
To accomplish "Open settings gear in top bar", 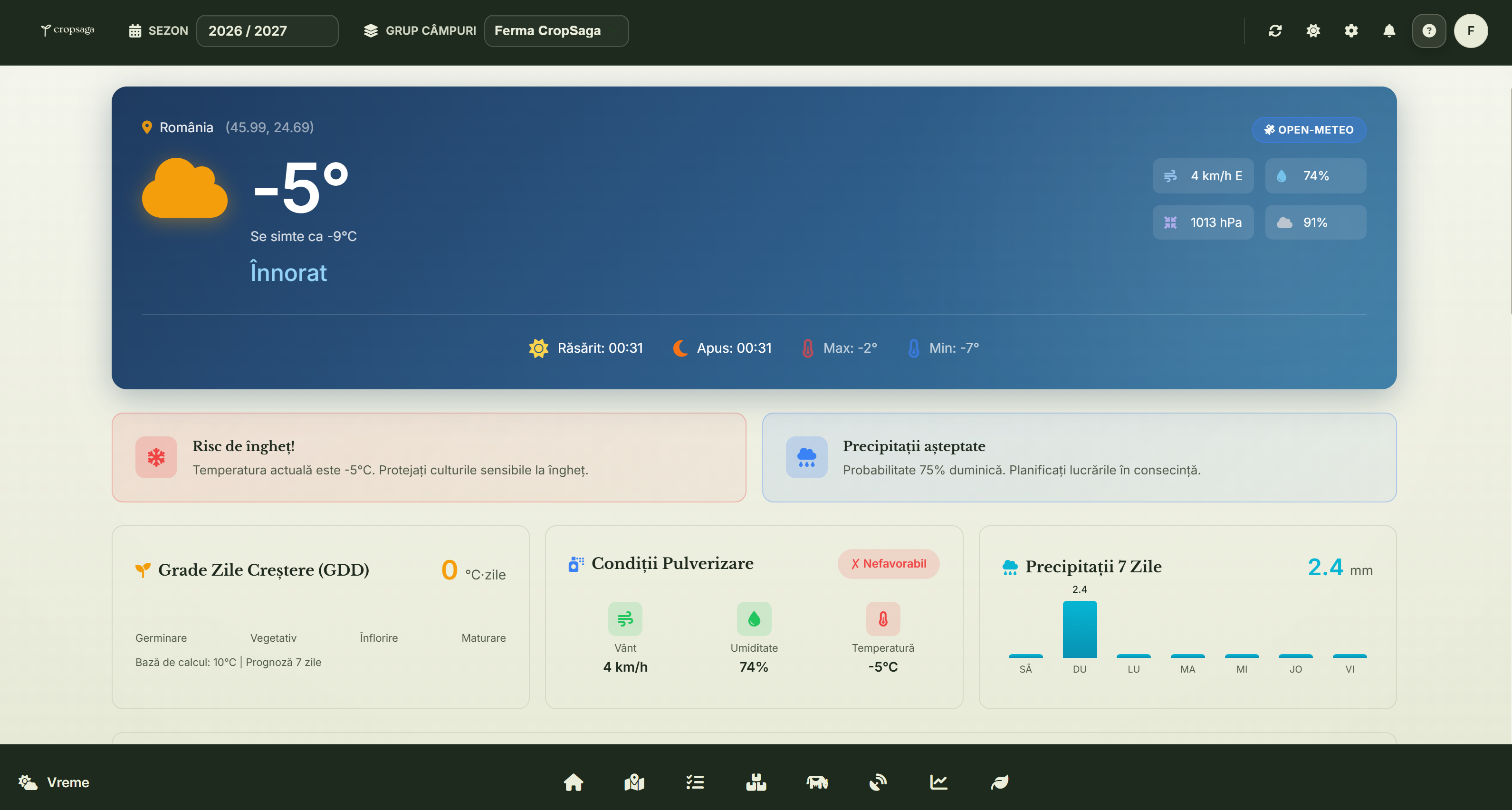I will 1351,30.
